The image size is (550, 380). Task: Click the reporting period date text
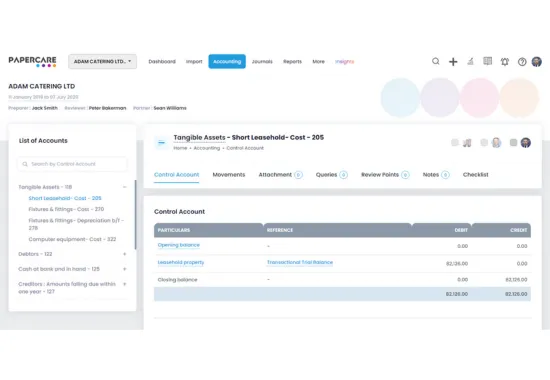coord(43,97)
